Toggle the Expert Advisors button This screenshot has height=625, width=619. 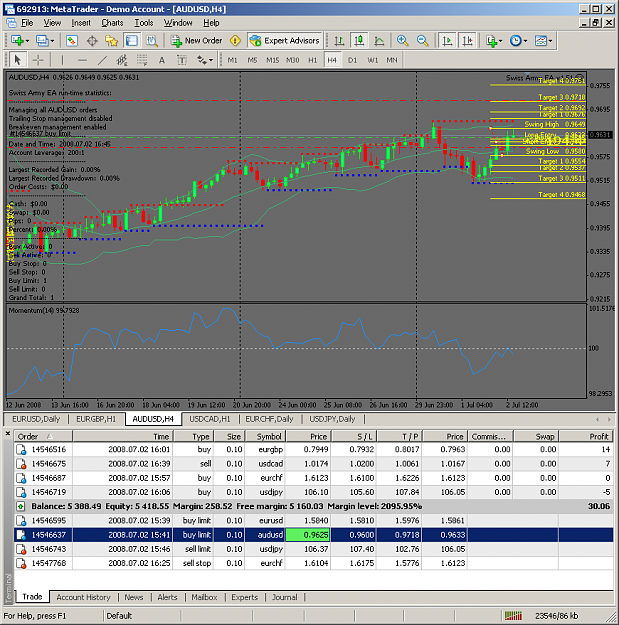(285, 41)
